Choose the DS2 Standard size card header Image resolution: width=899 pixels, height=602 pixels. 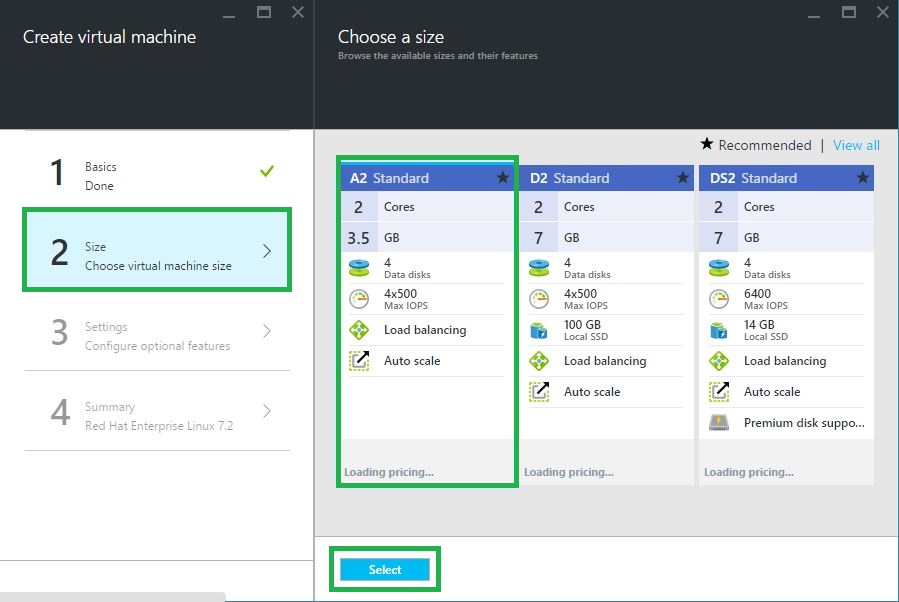click(x=787, y=178)
